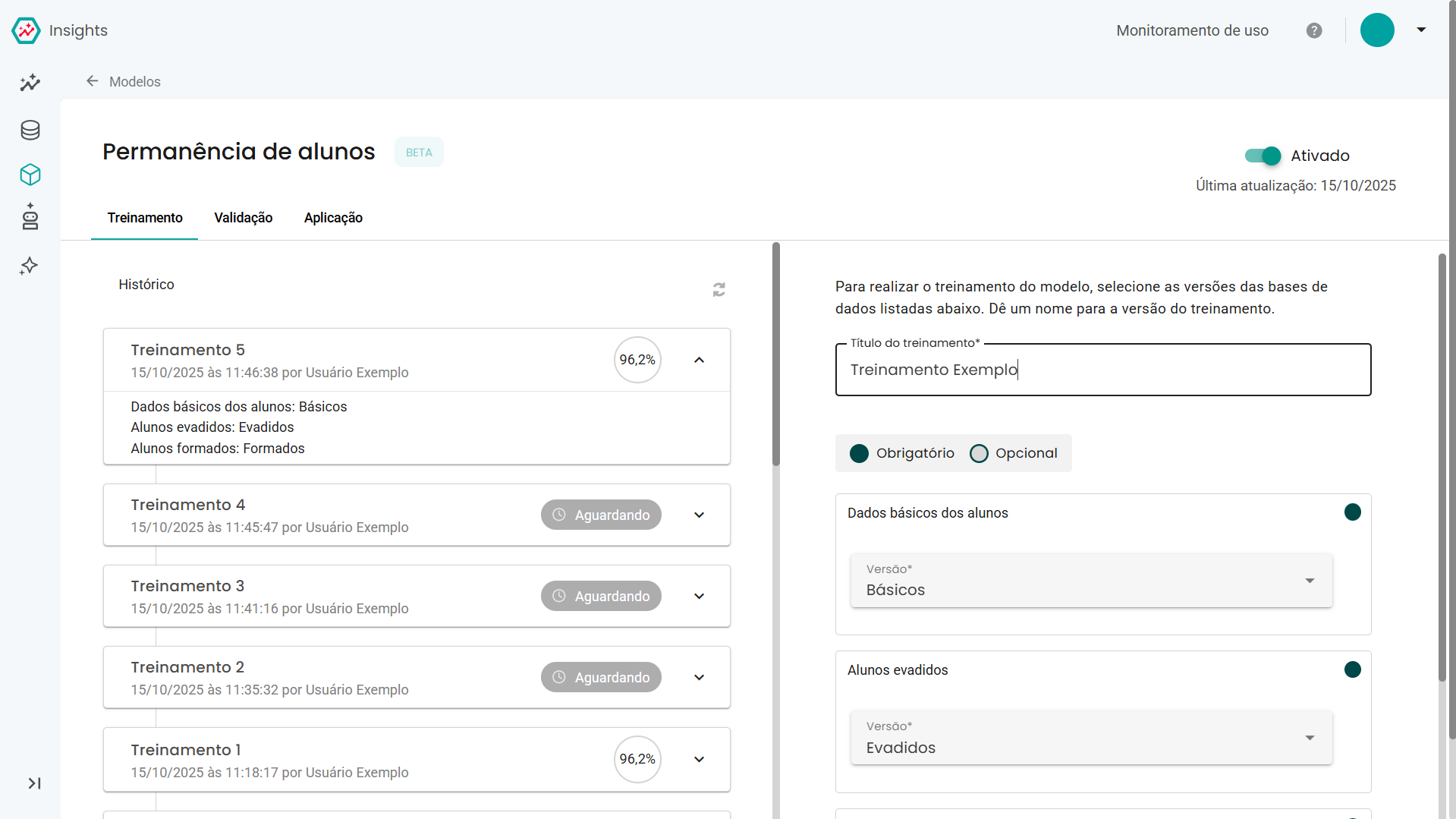This screenshot has height=819, width=1456.
Task: Switch to the Treinamento tab
Action: (145, 218)
